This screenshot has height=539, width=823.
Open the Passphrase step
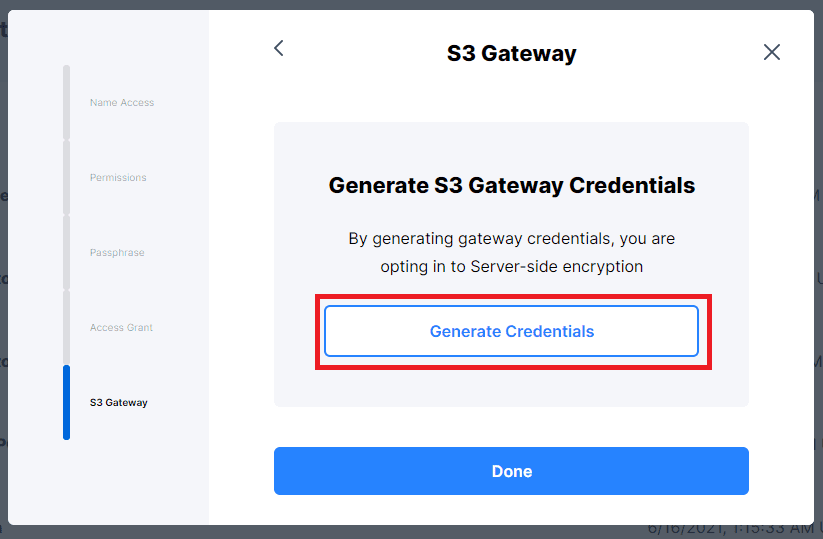[117, 252]
